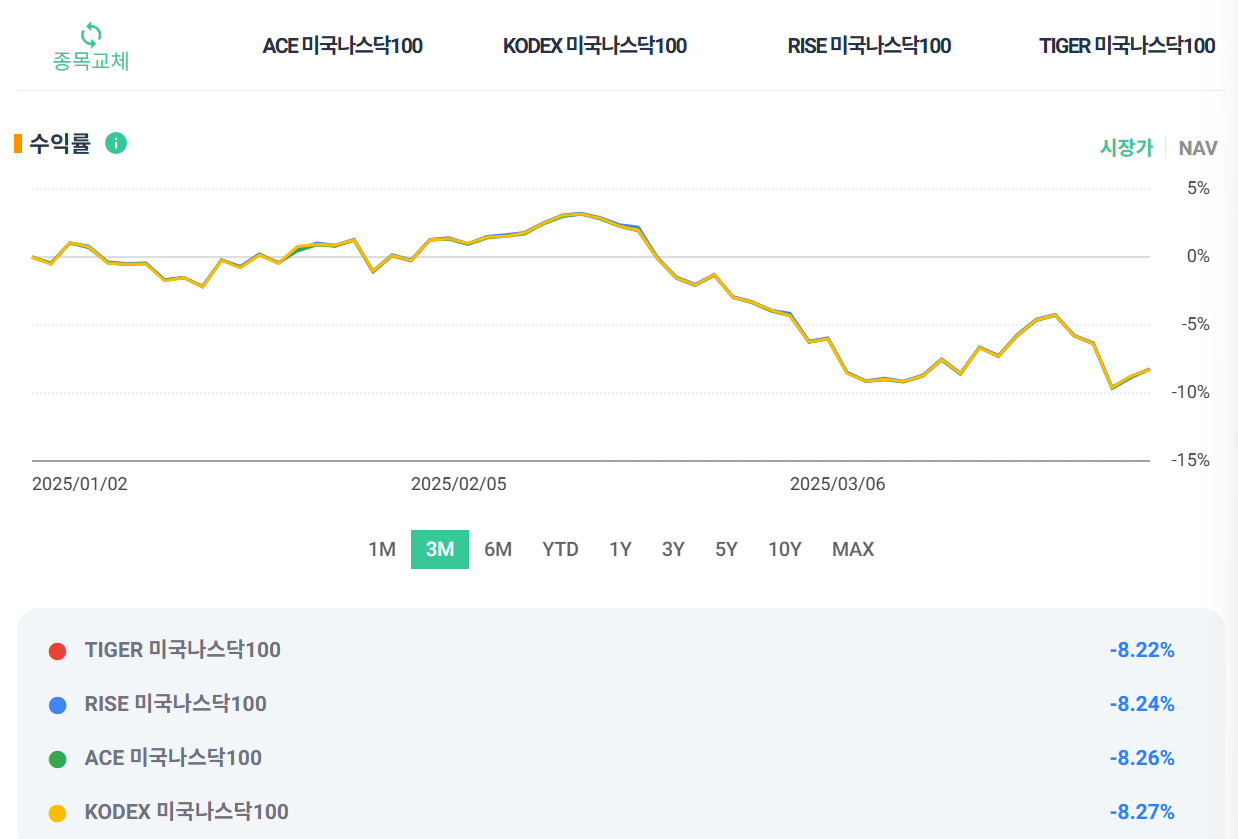Click the 수익률 section heading

(x=60, y=144)
